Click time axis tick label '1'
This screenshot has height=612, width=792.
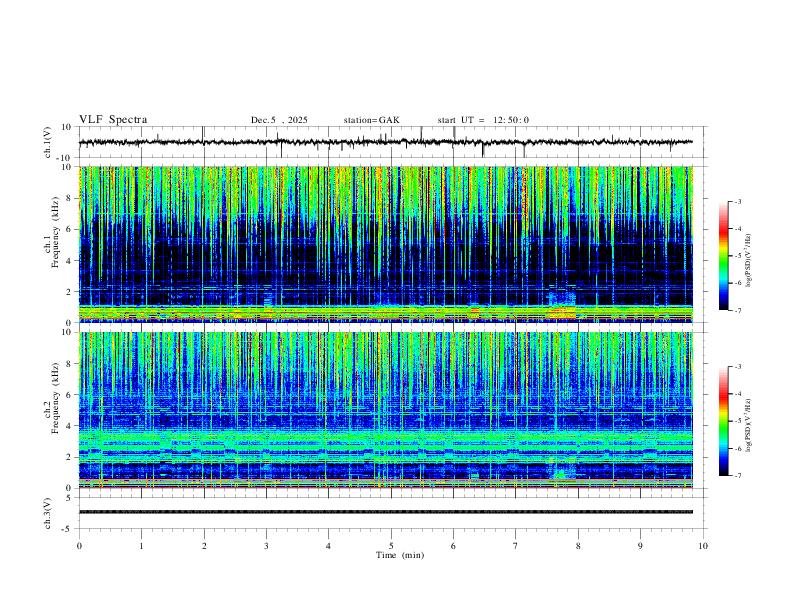point(141,546)
